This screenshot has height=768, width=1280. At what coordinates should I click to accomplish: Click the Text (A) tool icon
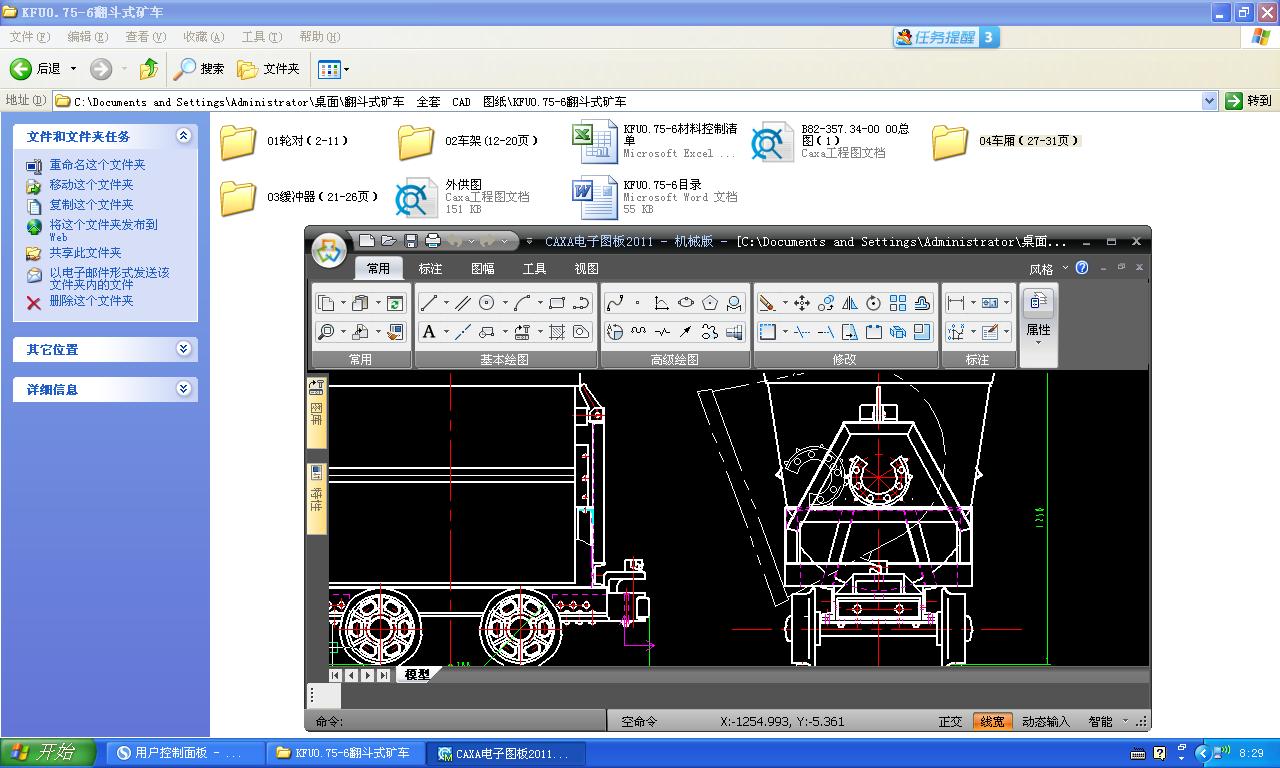[x=429, y=332]
